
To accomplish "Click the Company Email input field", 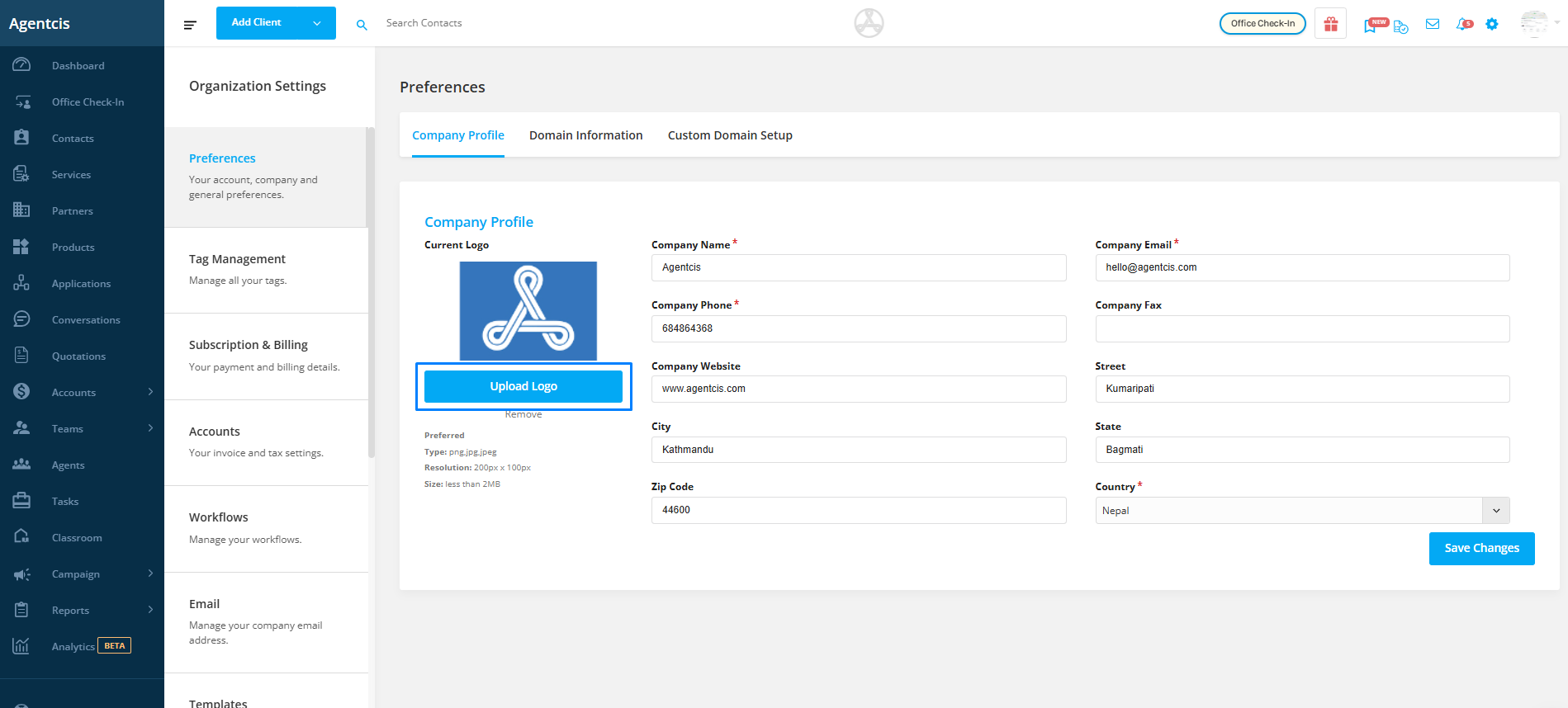I will point(1302,267).
